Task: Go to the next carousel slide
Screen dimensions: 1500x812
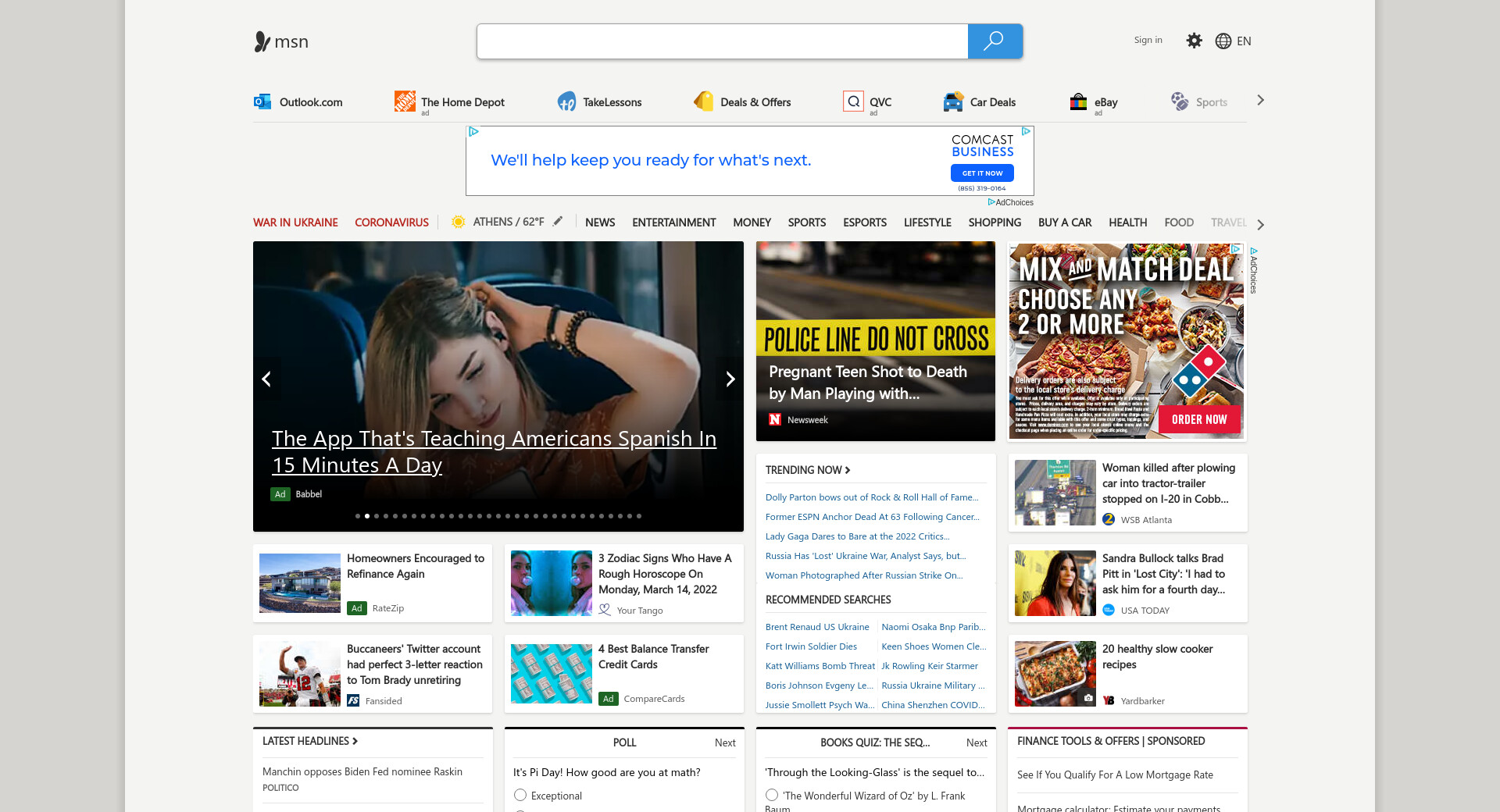Action: point(730,379)
